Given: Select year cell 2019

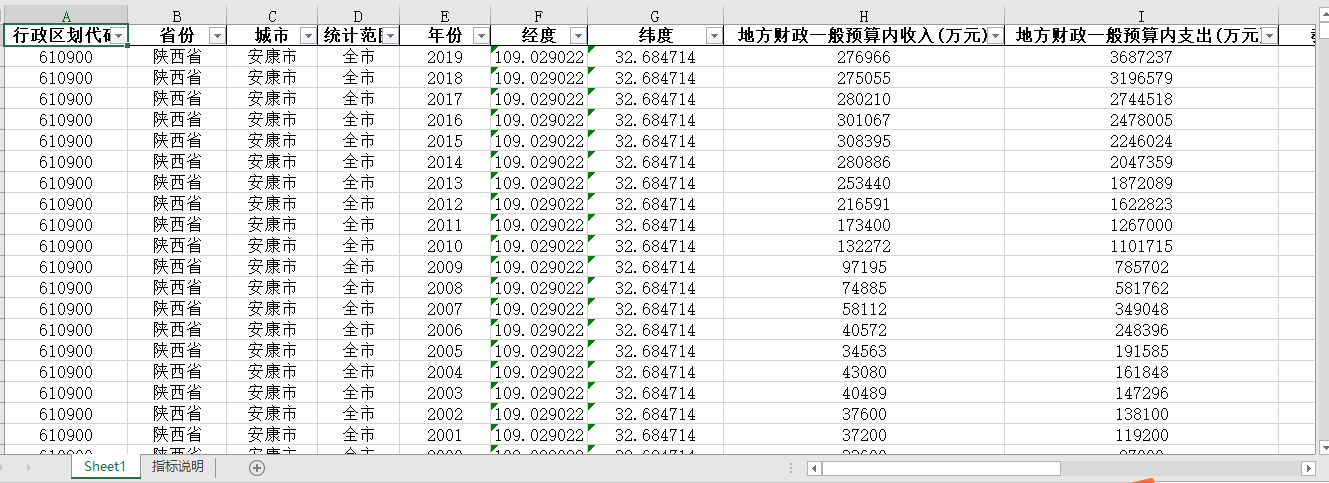Looking at the screenshot, I should pos(444,57).
